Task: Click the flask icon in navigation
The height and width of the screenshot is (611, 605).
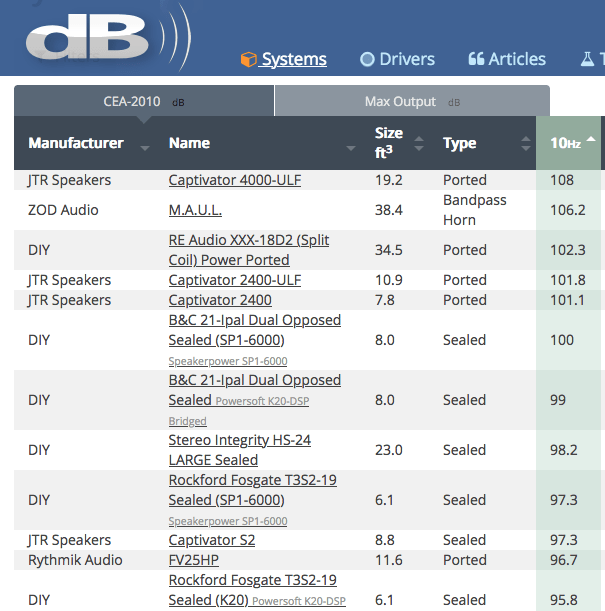Action: tap(587, 59)
